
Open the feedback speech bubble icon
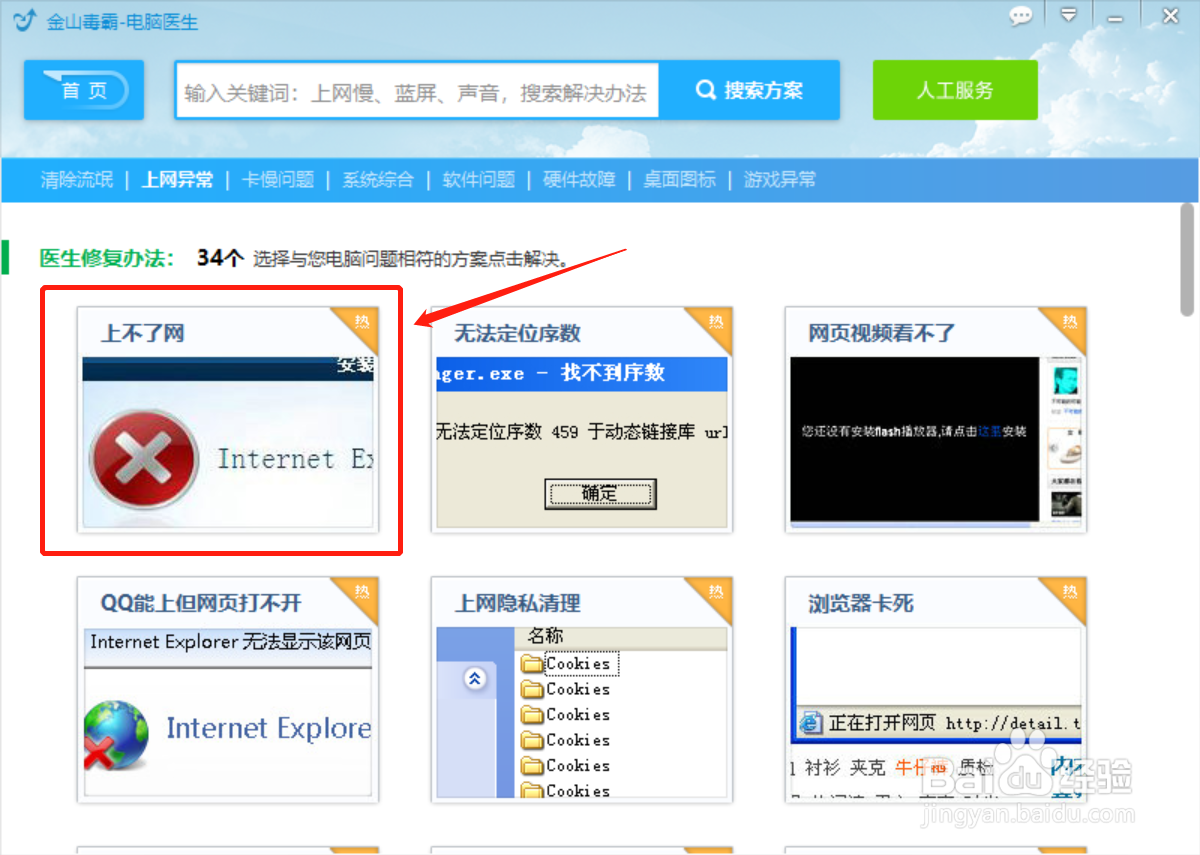(1020, 17)
